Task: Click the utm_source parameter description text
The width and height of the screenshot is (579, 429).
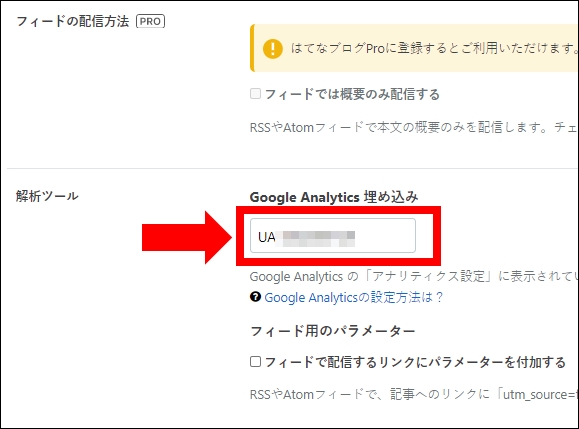Action: tap(414, 395)
